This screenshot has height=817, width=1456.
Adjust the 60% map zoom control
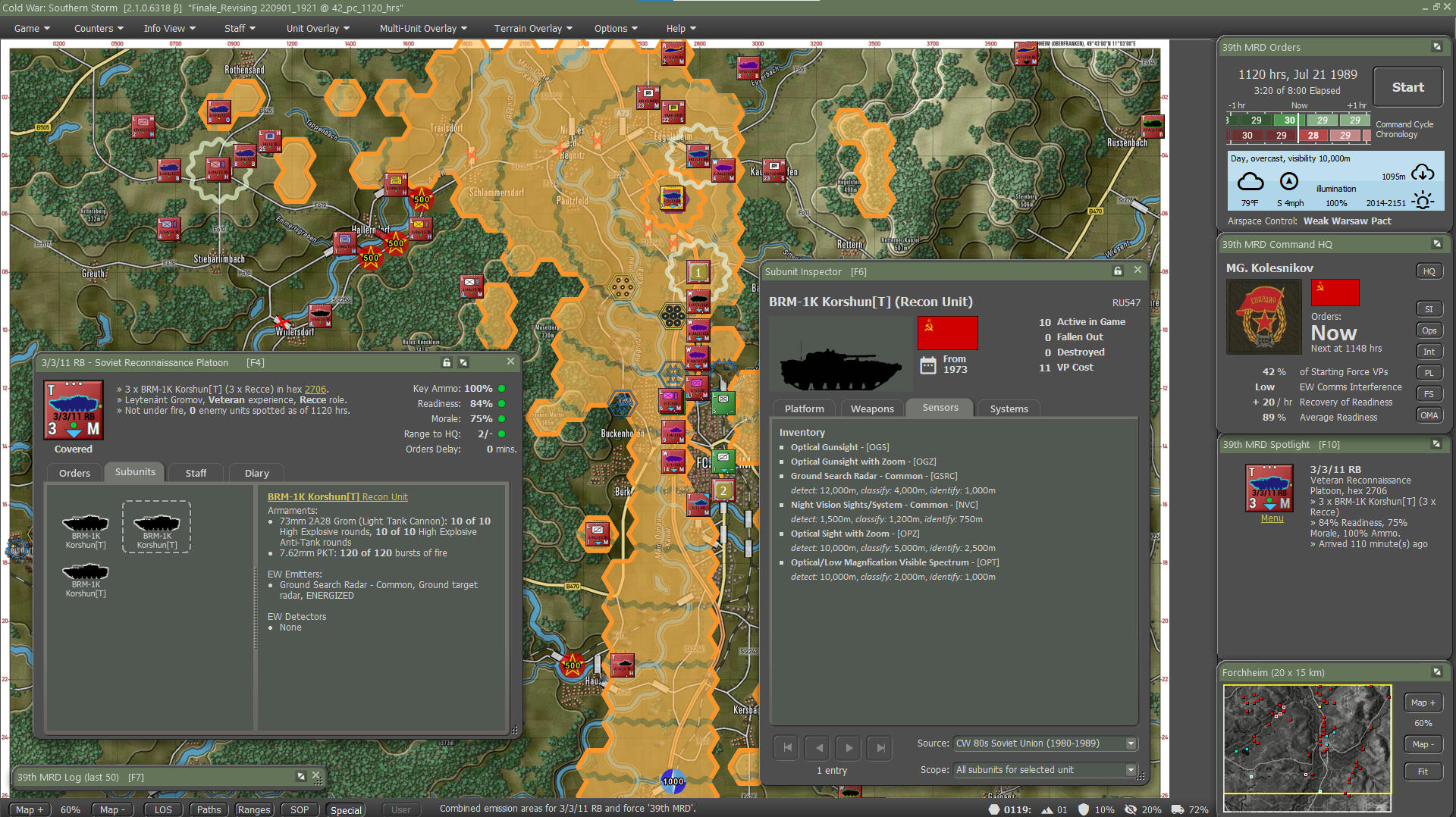[70, 809]
